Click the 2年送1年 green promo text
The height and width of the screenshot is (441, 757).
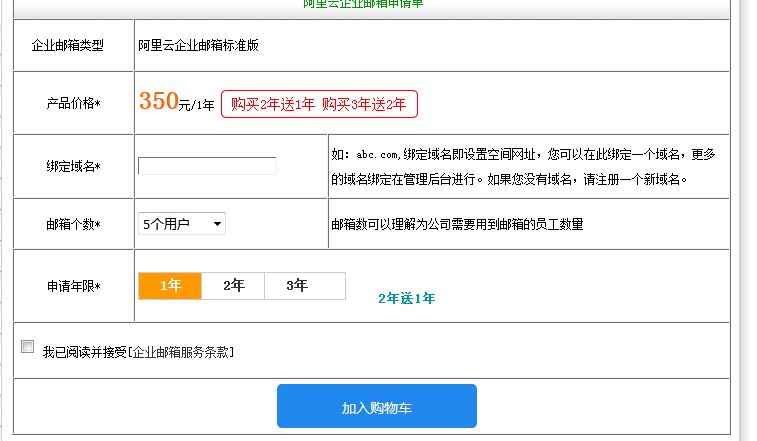pos(407,299)
